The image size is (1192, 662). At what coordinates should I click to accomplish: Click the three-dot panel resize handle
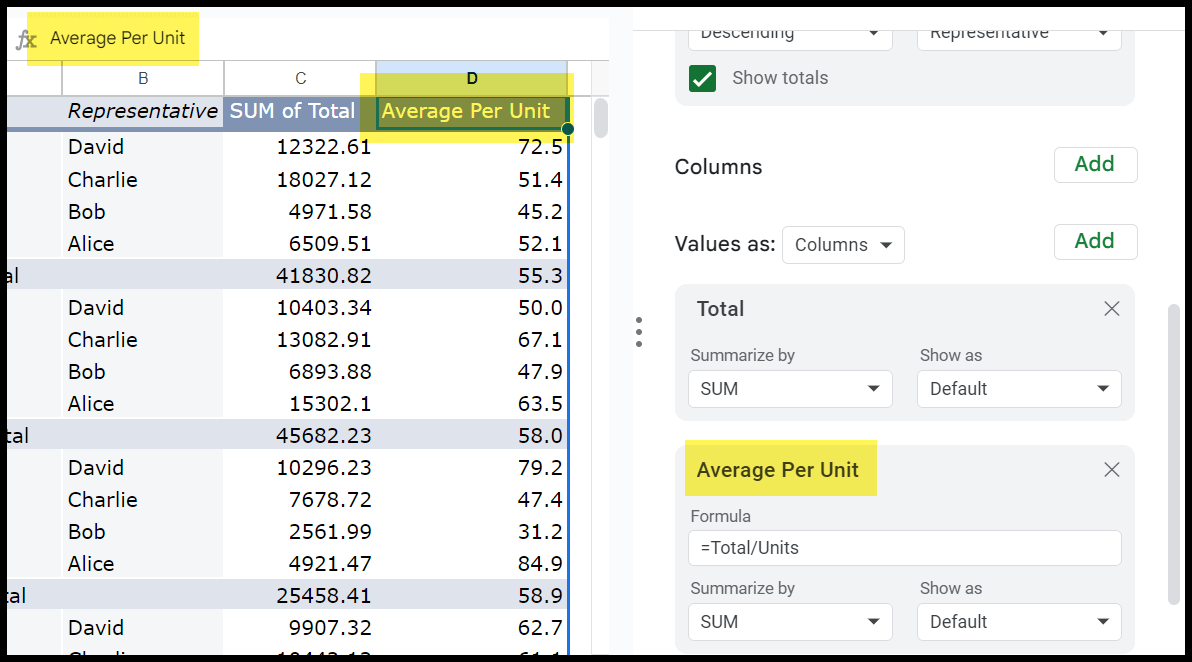click(x=639, y=332)
